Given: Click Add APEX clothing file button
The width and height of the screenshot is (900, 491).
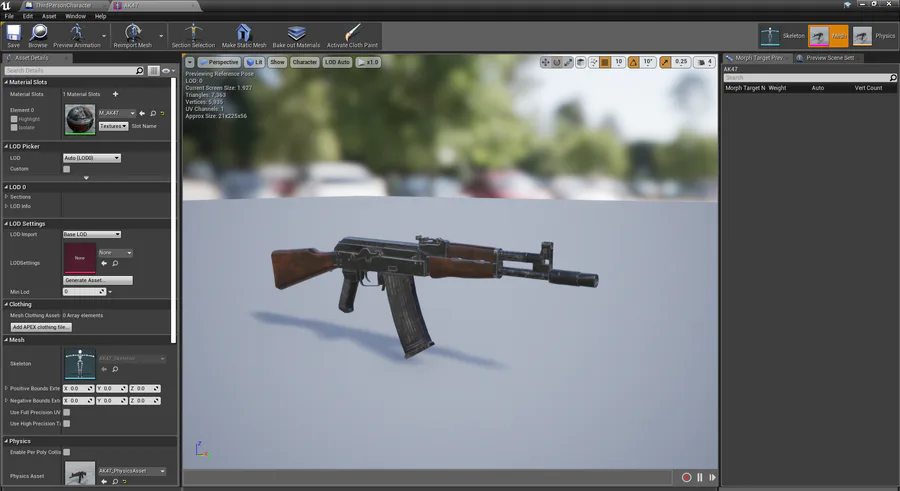Looking at the screenshot, I should coord(41,327).
